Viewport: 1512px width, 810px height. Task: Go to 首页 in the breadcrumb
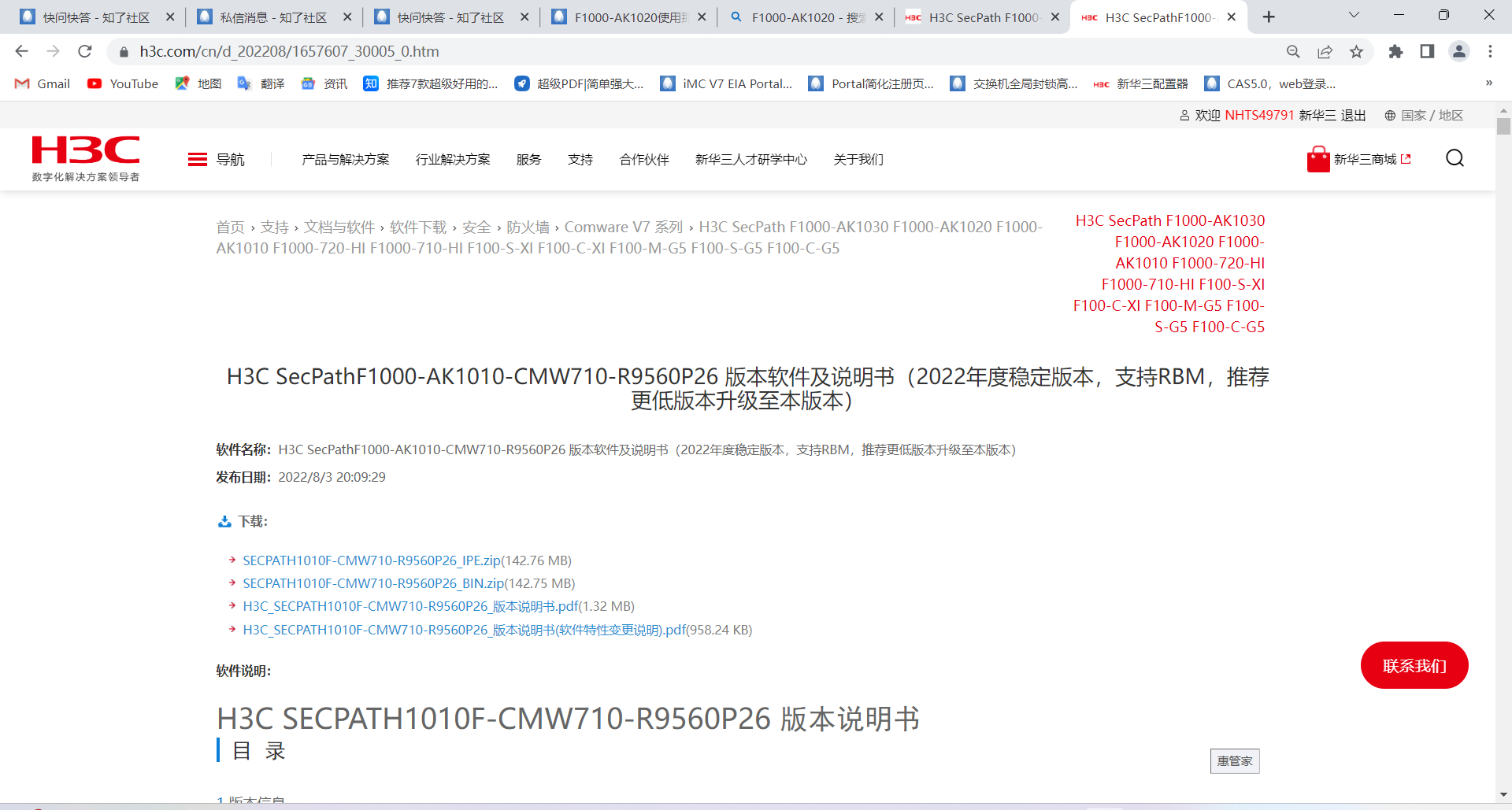click(230, 227)
